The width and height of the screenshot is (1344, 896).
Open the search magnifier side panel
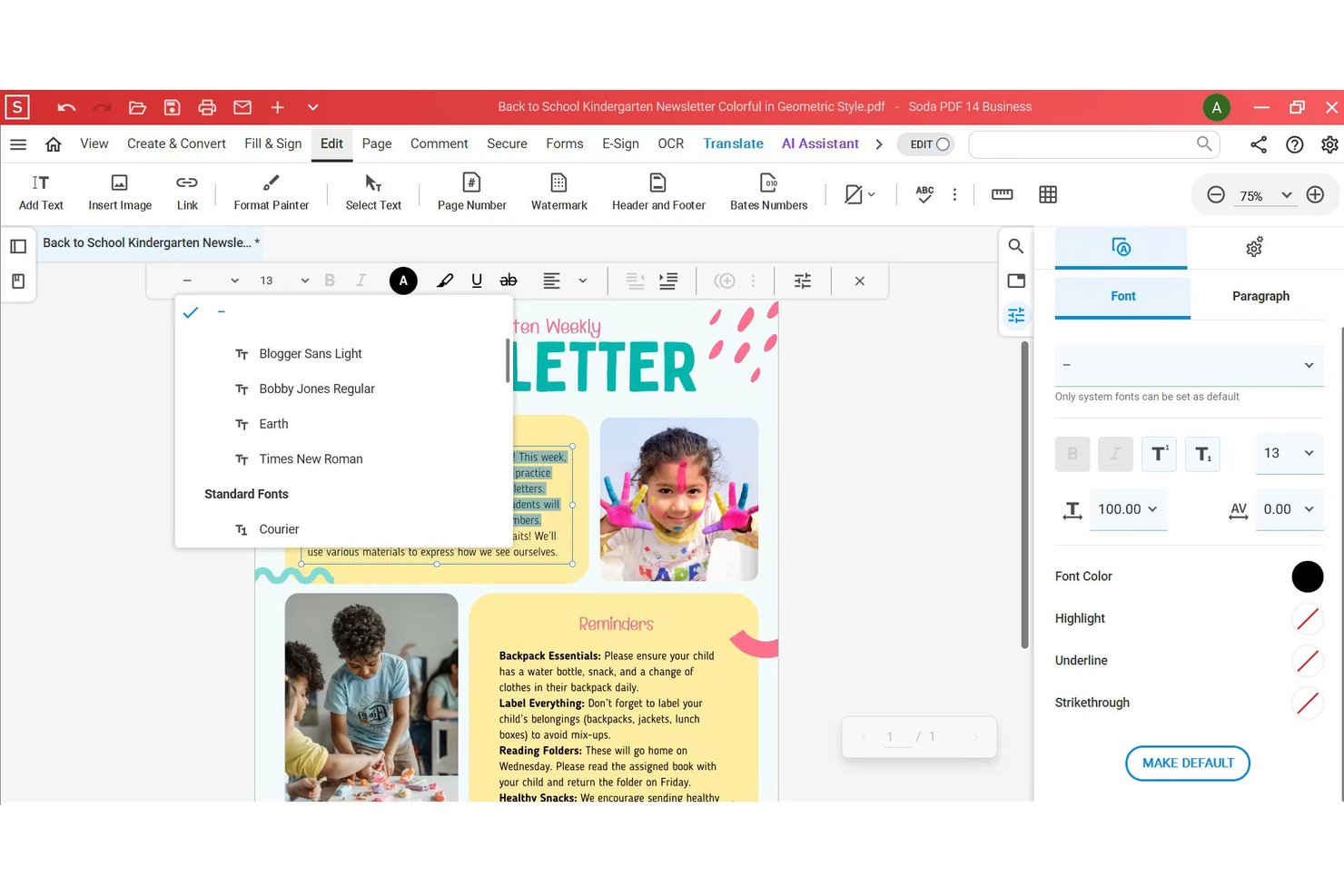pos(1016,246)
